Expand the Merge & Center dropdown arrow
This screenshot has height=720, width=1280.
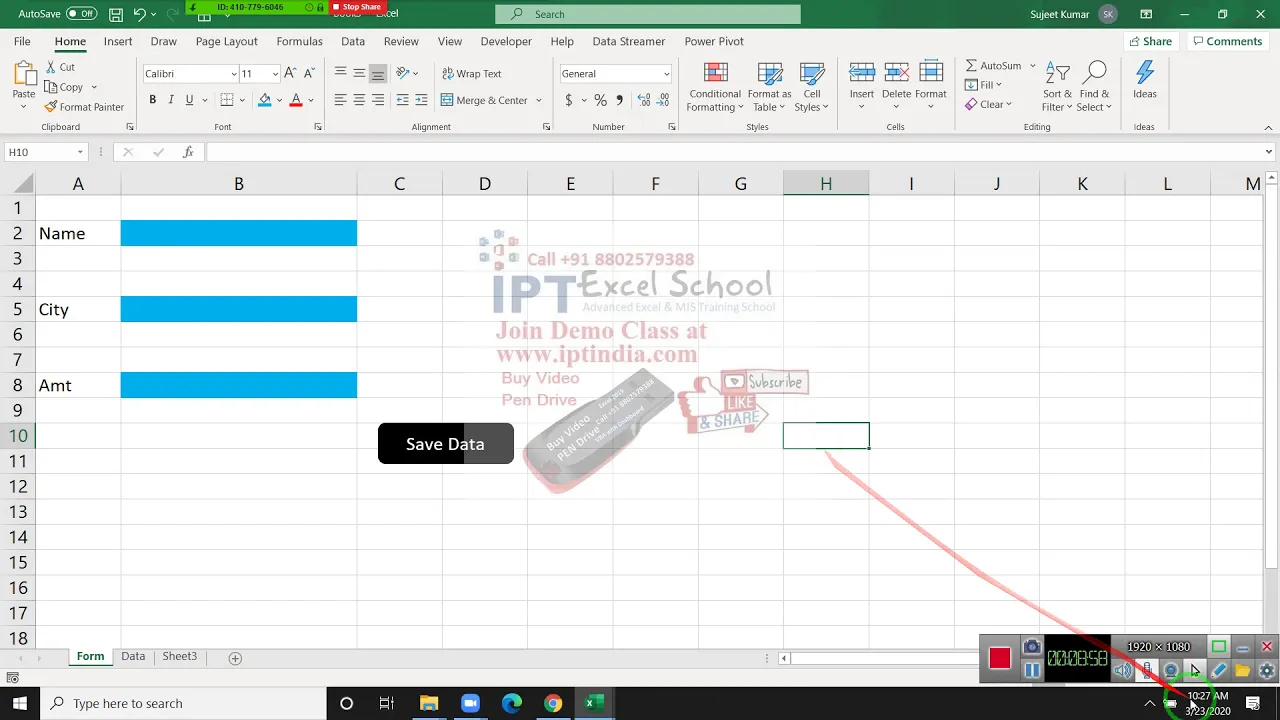point(539,100)
